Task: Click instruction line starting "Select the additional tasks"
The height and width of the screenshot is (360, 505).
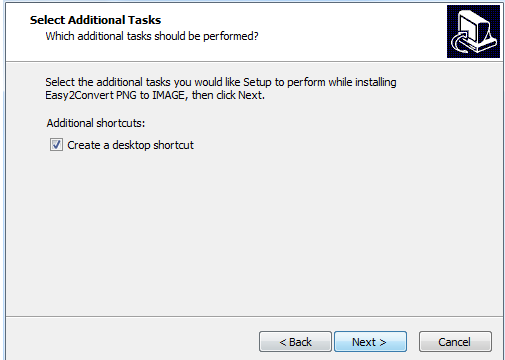Action: point(221,82)
